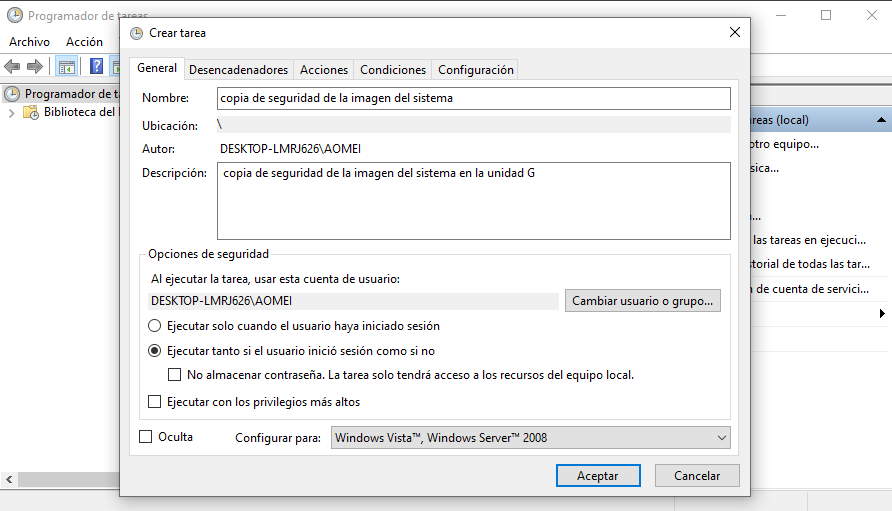
Task: Click the show/hide console tree icon
Action: (x=66, y=67)
